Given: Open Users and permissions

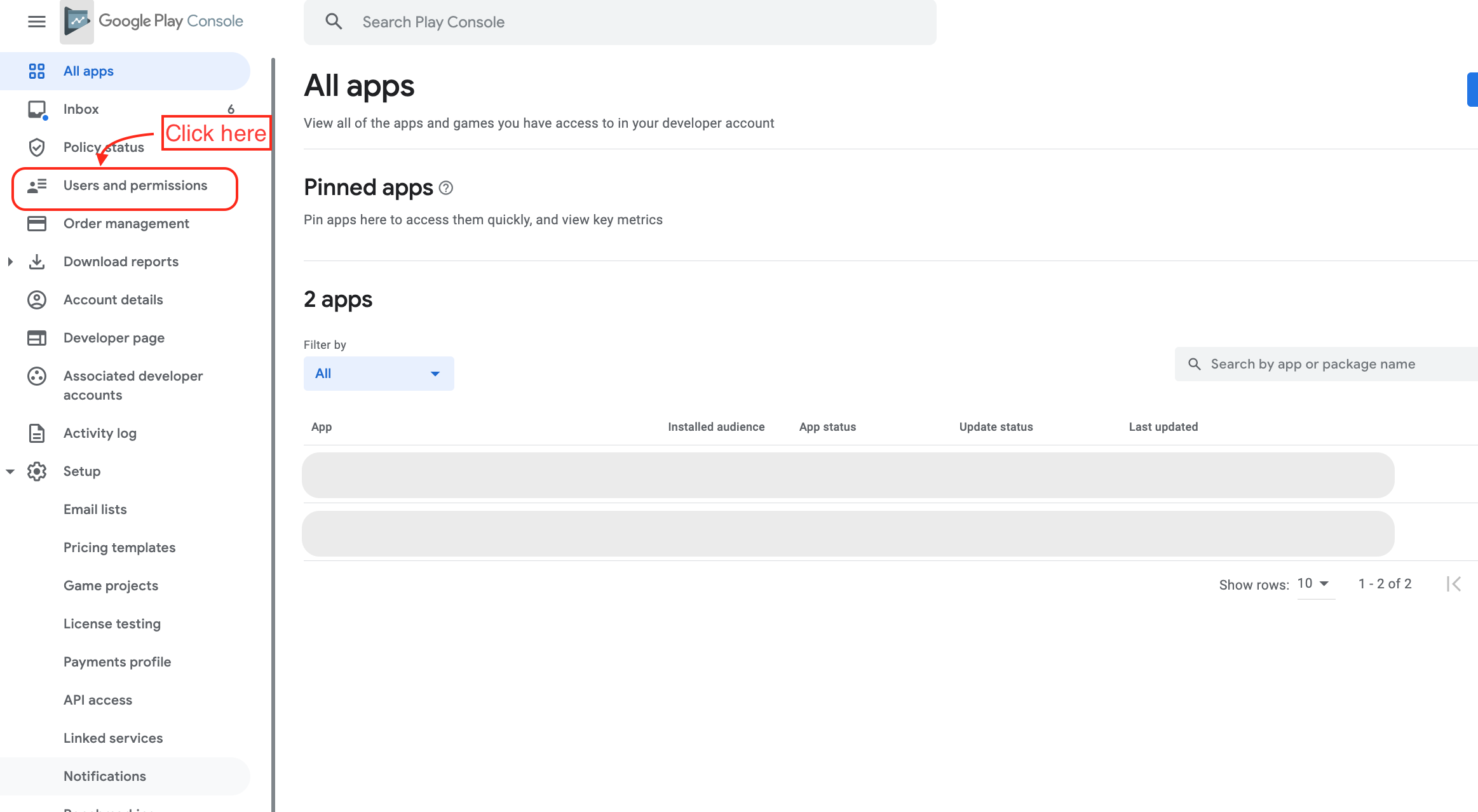Looking at the screenshot, I should click(x=135, y=186).
